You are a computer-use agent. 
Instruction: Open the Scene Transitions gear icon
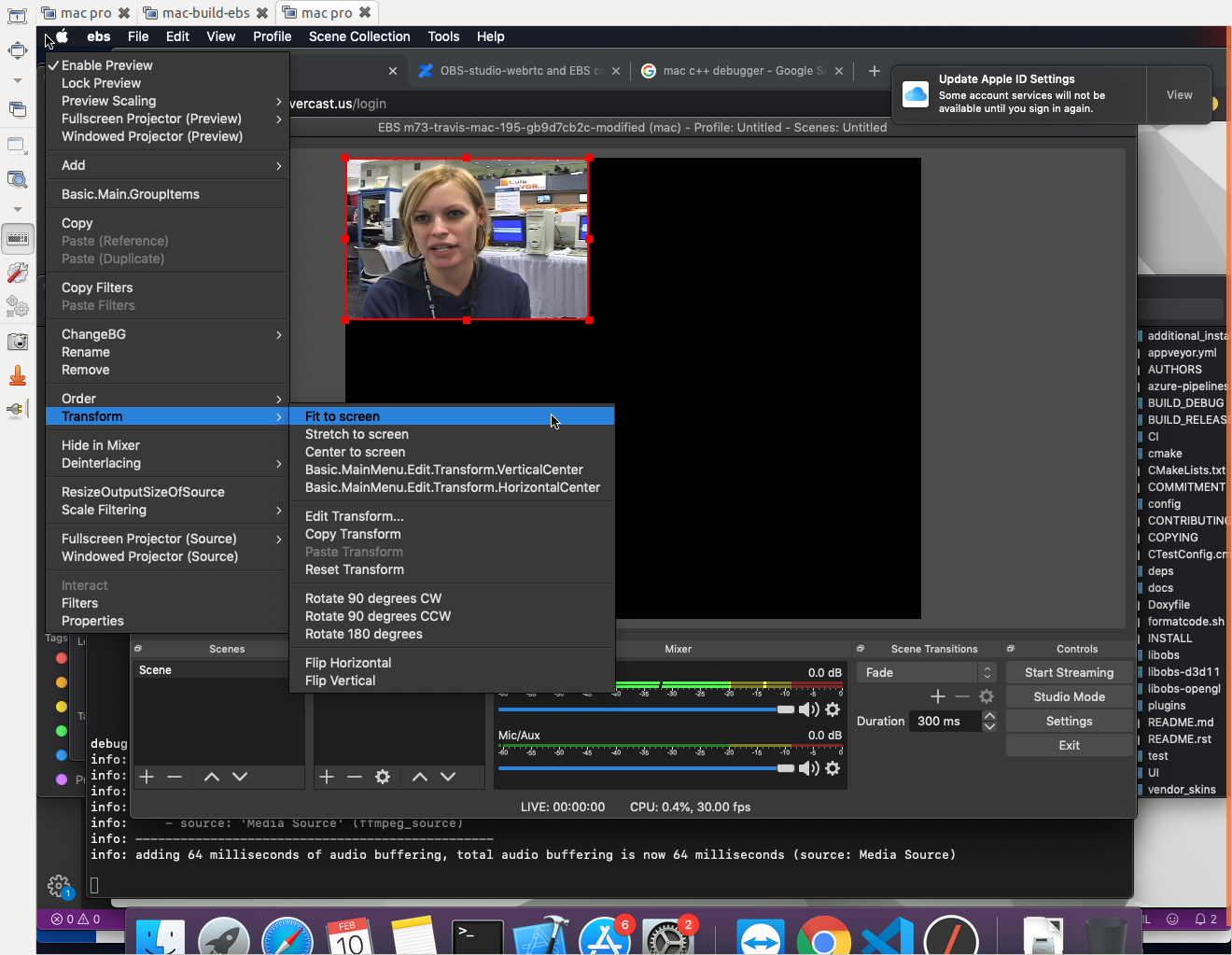tap(987, 695)
